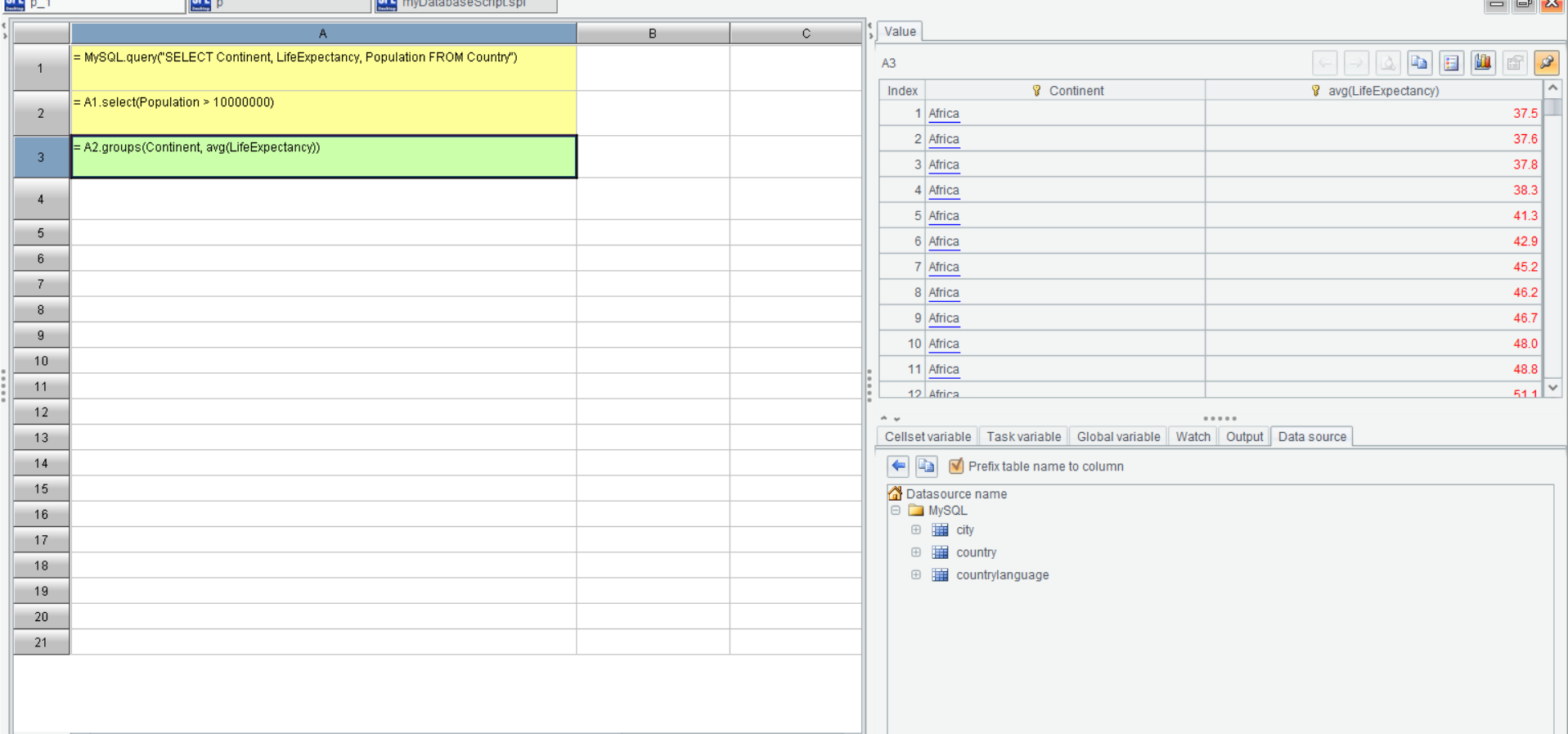Switch to the Cellset variable tab

point(928,437)
